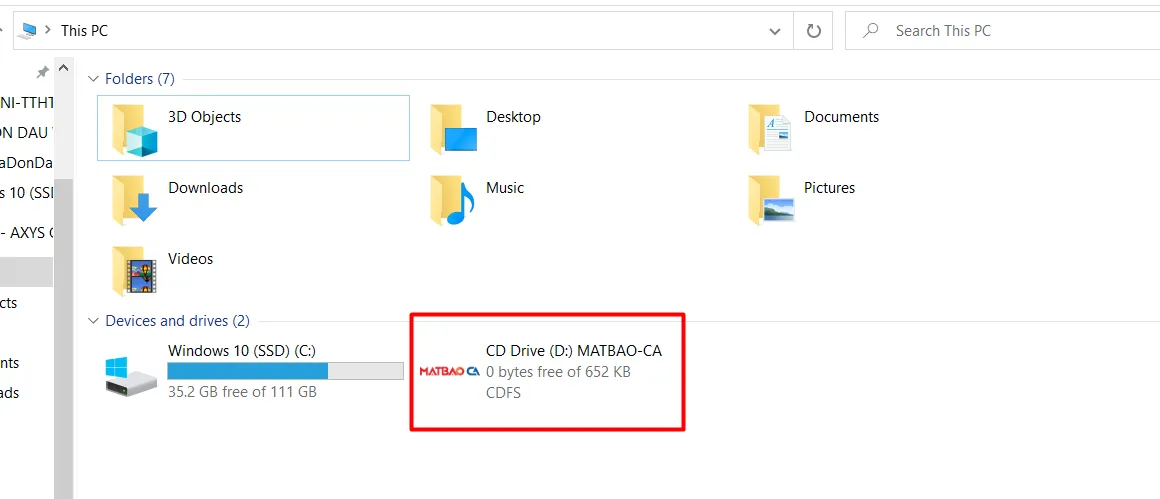Refresh the This PC view
Screen dimensions: 1160x499
(x=813, y=31)
